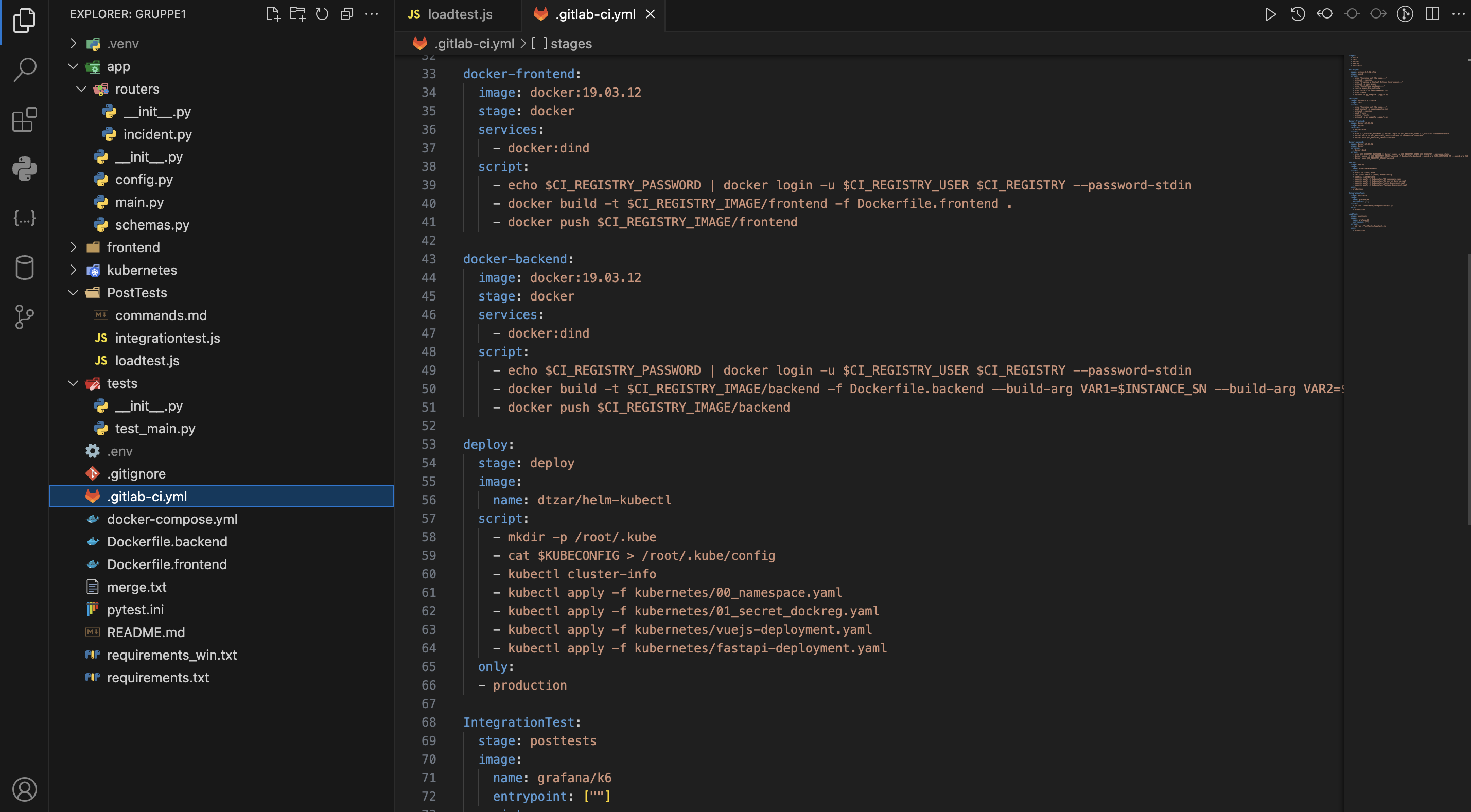Close the .gitlab-ci.yml tab

(x=650, y=14)
